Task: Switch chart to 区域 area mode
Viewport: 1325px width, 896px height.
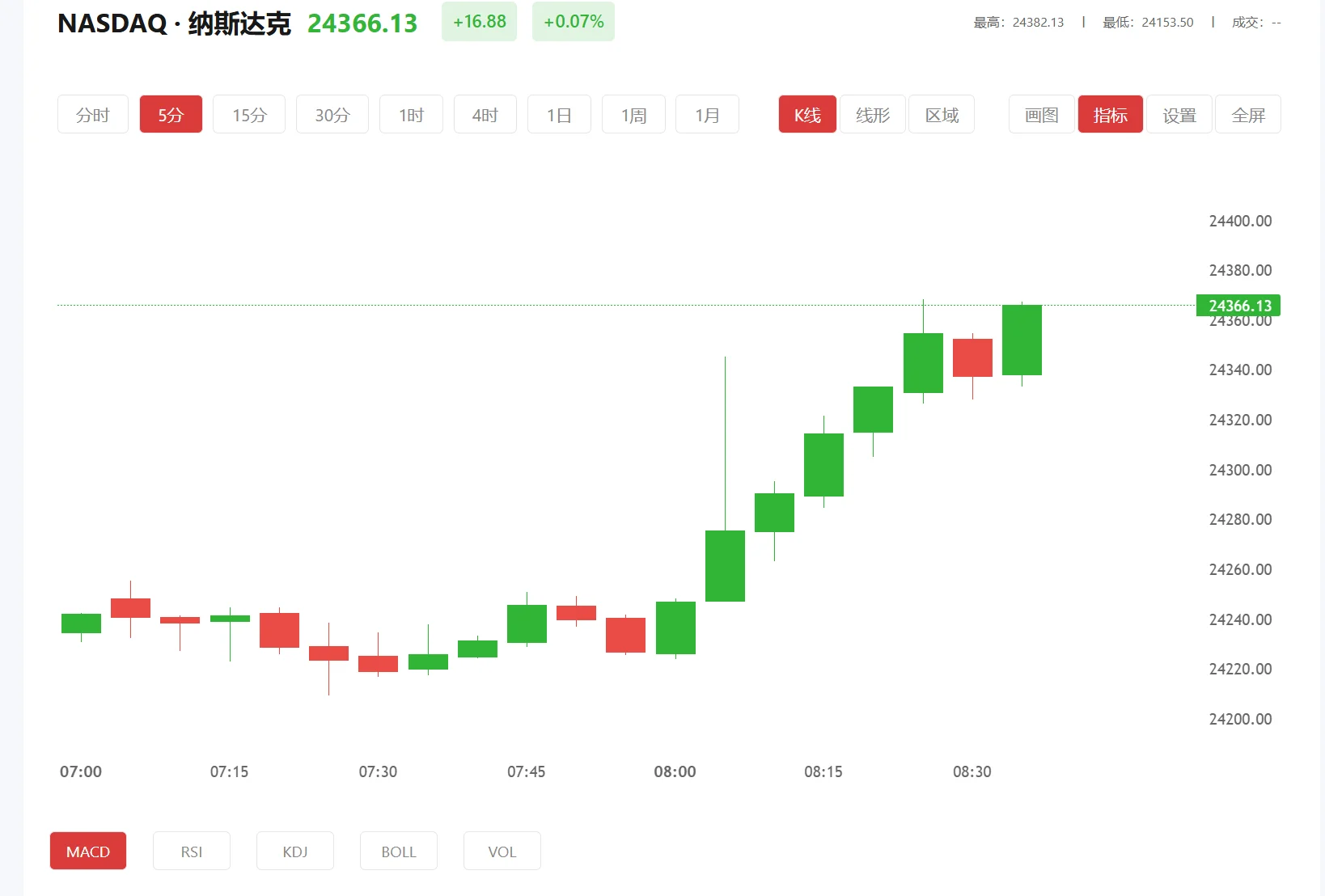Action: click(x=941, y=114)
